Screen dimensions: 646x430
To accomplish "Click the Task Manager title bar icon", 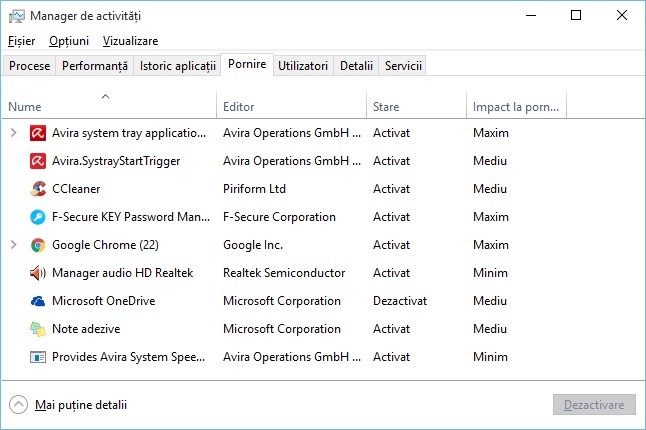I will [16, 16].
